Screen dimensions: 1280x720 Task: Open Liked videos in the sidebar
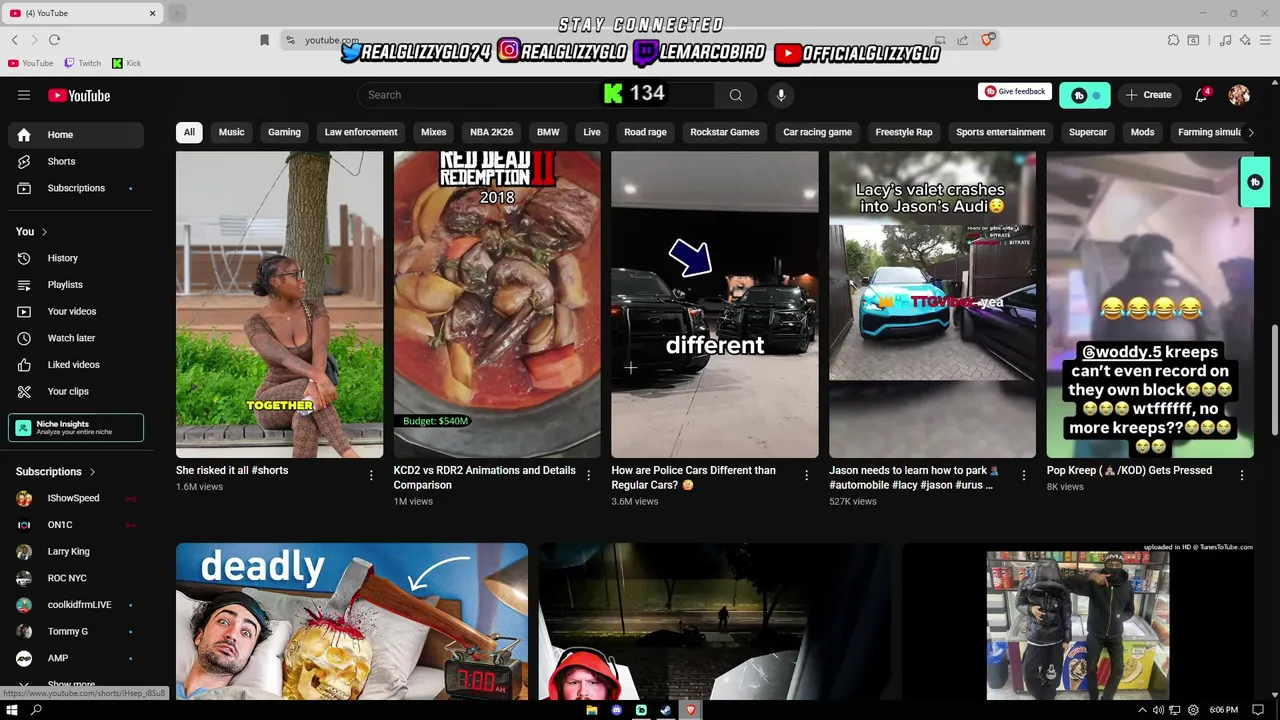(x=76, y=365)
